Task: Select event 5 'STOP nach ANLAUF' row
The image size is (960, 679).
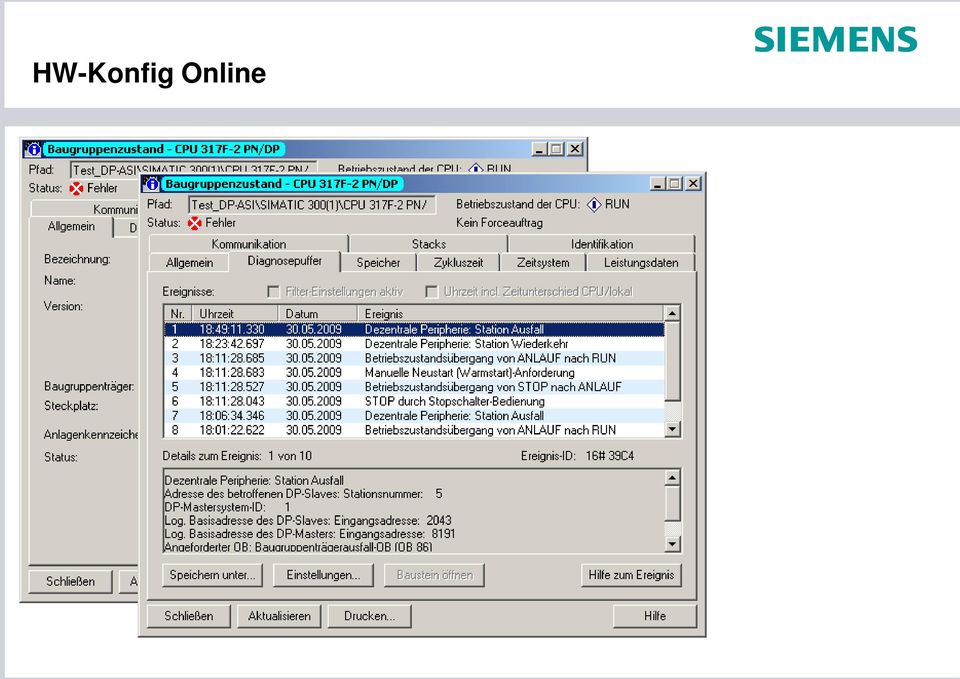Action: (414, 387)
